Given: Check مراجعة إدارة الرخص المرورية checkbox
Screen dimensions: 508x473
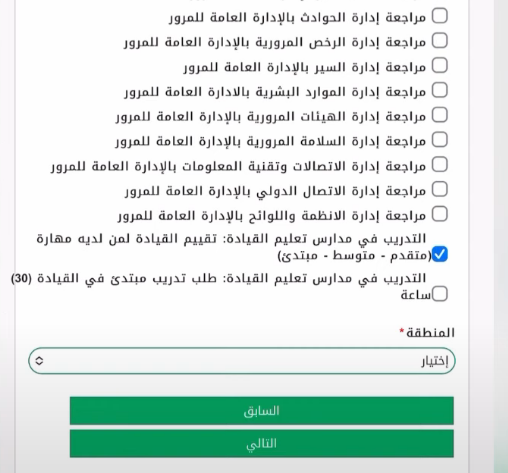Looking at the screenshot, I should coord(439,41).
